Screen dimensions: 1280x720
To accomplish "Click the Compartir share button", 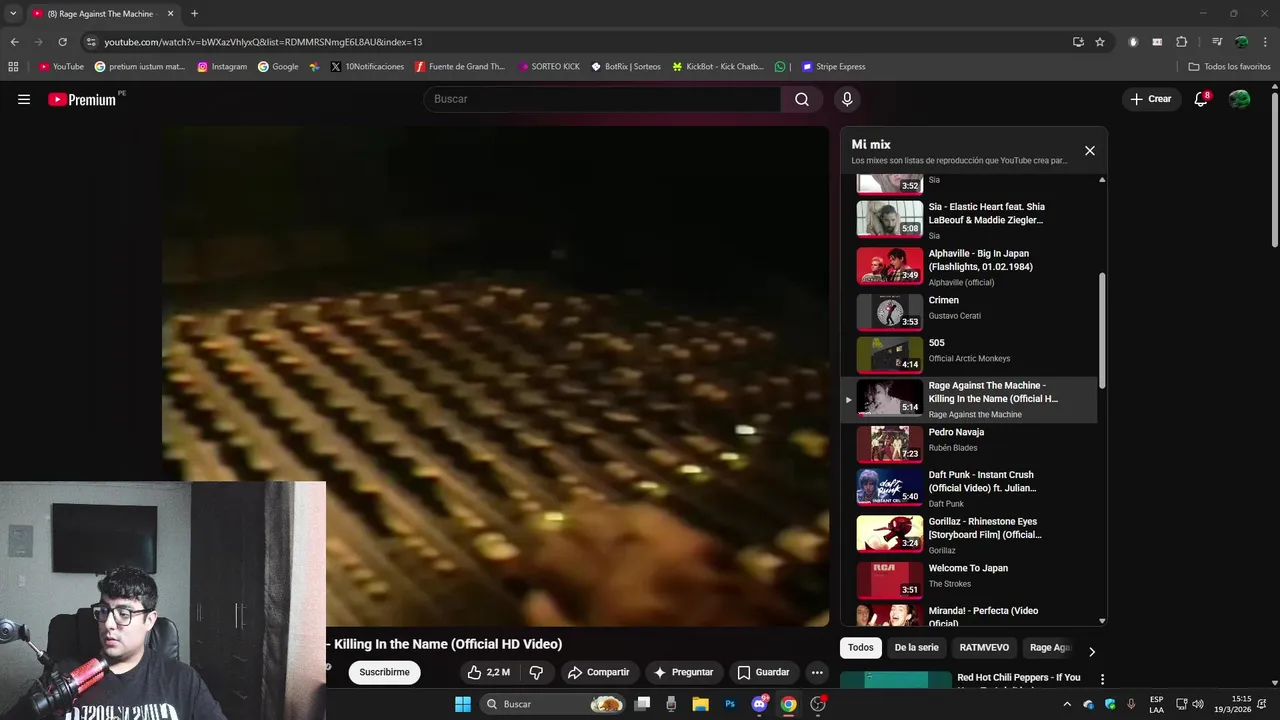I will (598, 673).
